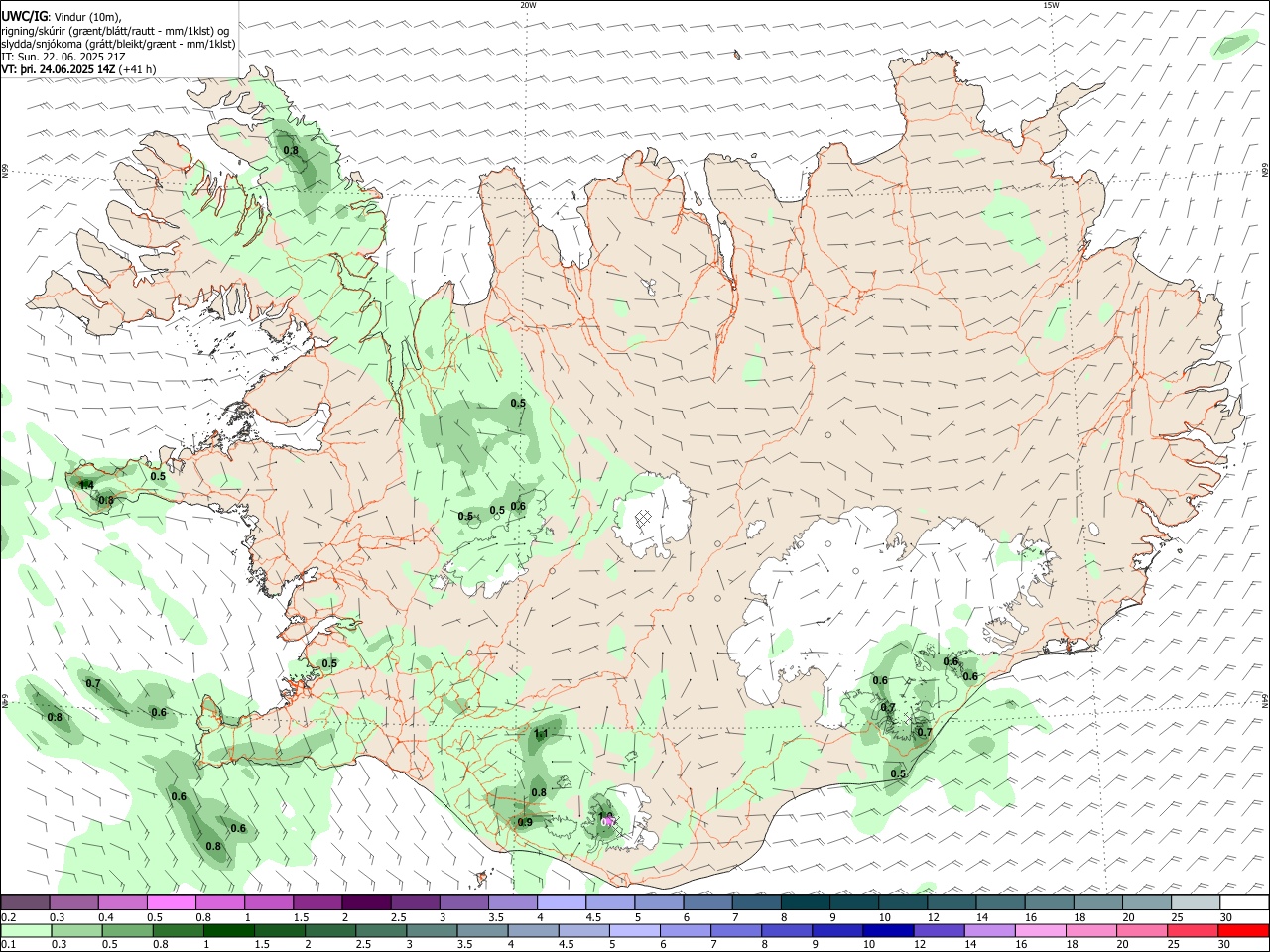Click the (+41 h) forecast offset
The image size is (1270, 952).
click(137, 69)
